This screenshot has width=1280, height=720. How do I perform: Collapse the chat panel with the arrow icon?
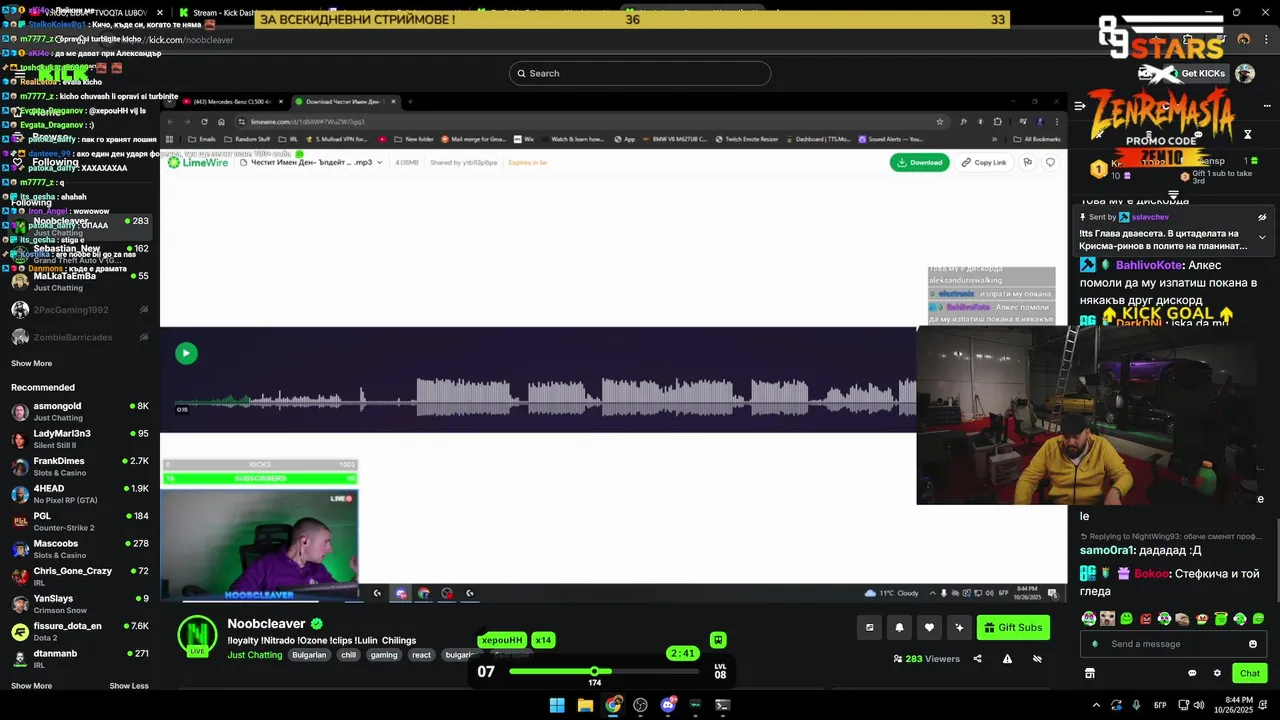pyautogui.click(x=1080, y=105)
